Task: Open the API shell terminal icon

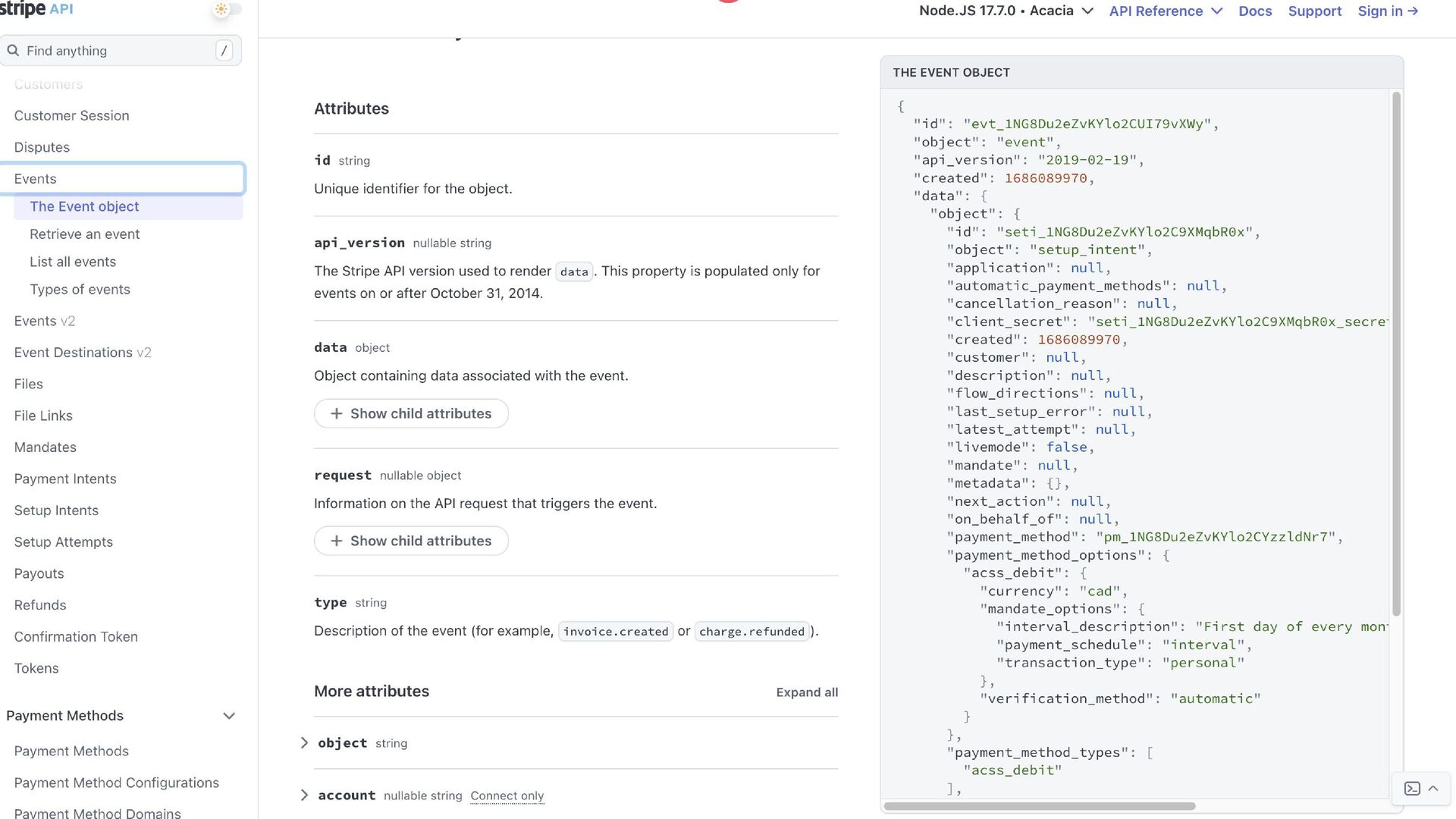Action: (1412, 789)
